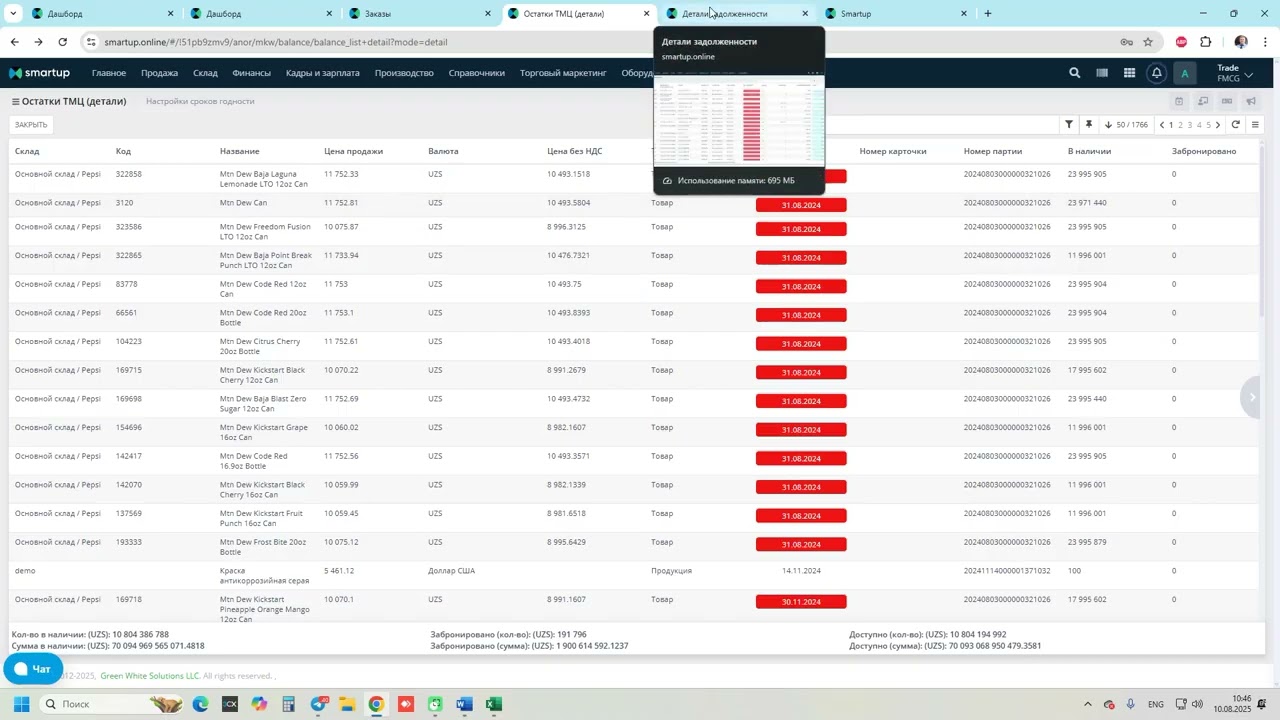The width and height of the screenshot is (1280, 720).
Task: Open the Кадры и зарплата menu
Action: pos(322,73)
